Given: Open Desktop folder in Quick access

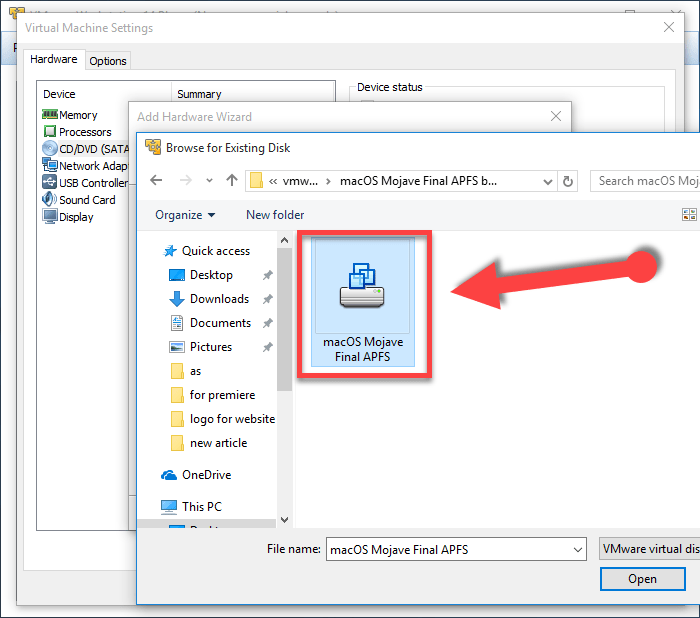Looking at the screenshot, I should click(x=210, y=275).
